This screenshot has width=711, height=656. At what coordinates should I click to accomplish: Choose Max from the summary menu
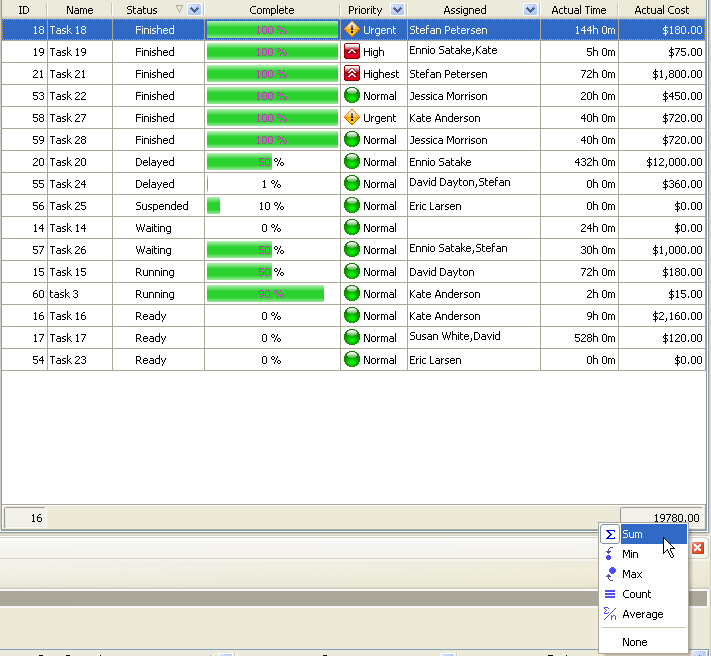tap(632, 574)
